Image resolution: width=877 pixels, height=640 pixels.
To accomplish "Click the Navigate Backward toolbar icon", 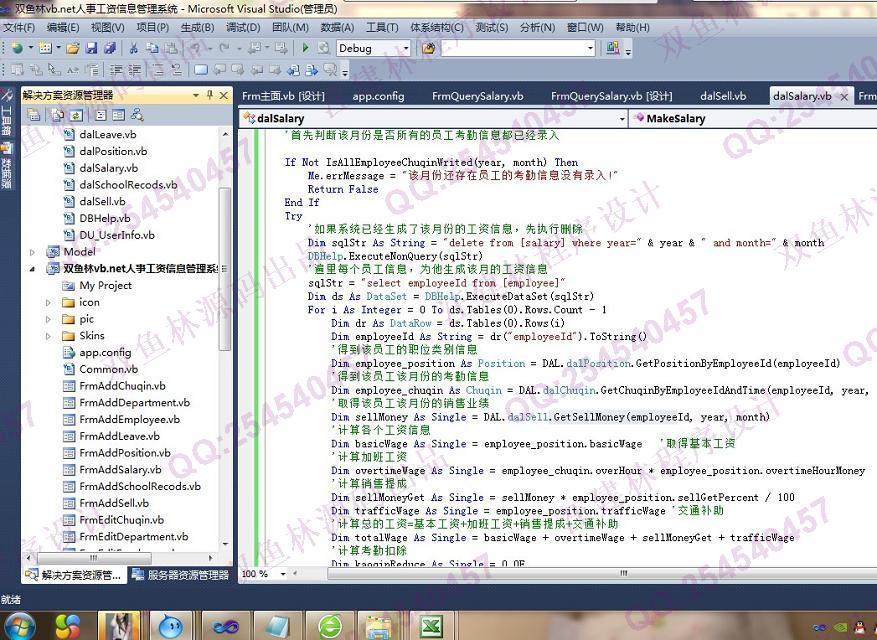I will tap(254, 49).
